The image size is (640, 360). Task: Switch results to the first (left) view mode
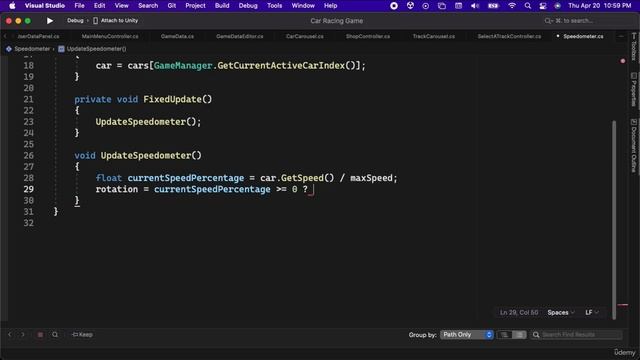click(x=504, y=335)
